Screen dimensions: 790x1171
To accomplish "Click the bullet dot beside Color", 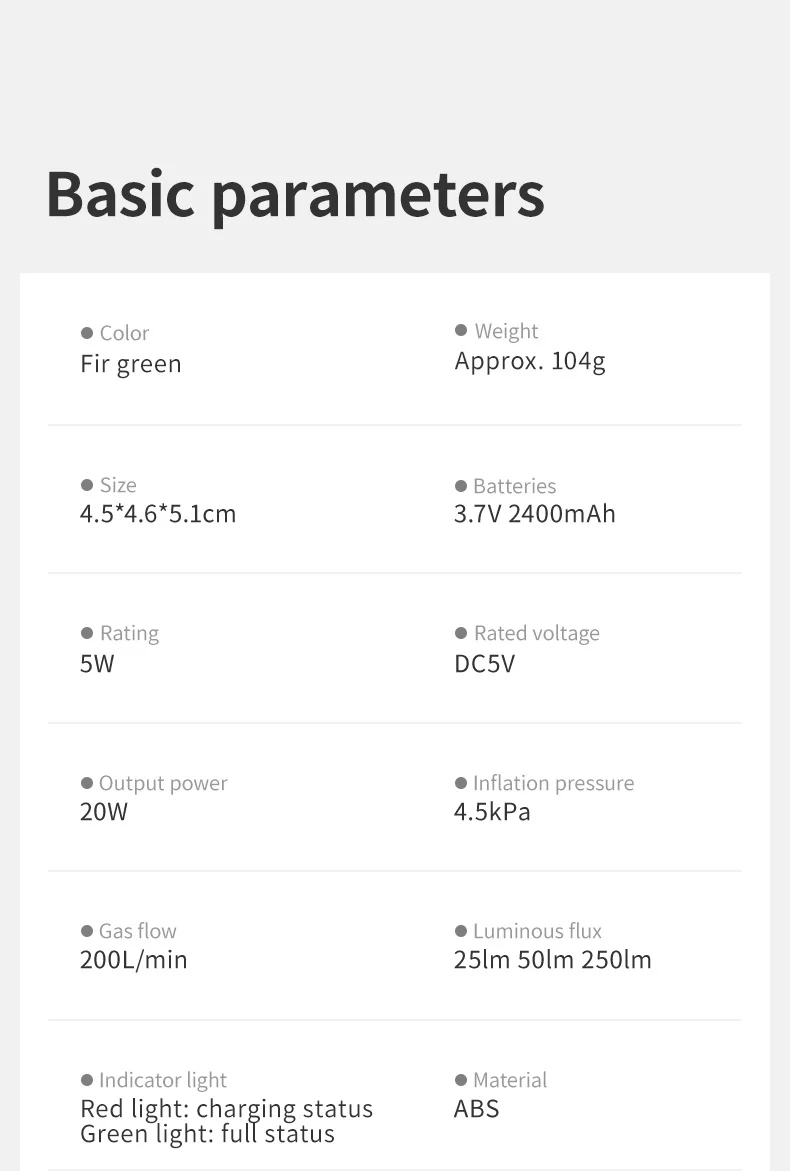I will 87,333.
